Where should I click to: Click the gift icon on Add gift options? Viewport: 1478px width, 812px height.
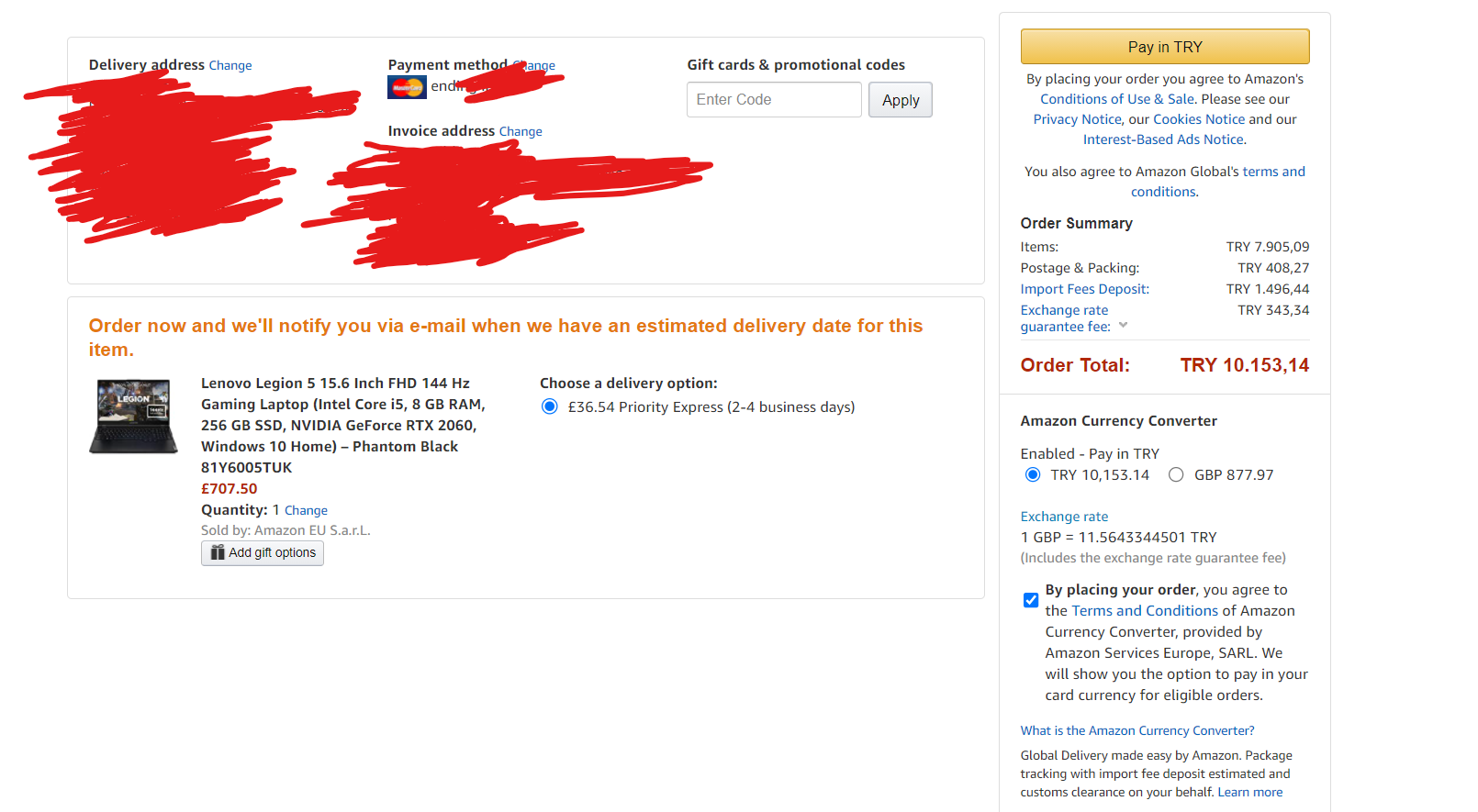[218, 552]
